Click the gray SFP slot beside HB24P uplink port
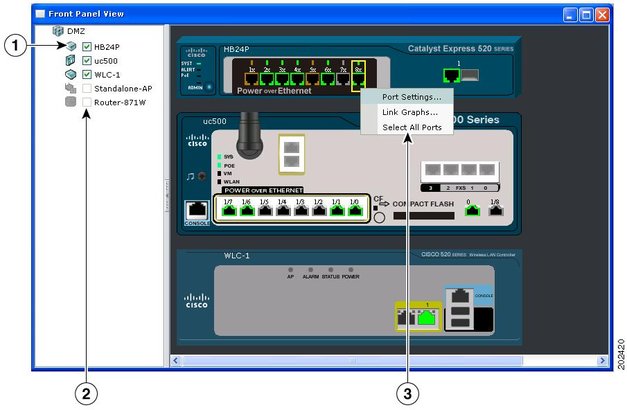Viewport: 627px width, 410px height. click(470, 75)
